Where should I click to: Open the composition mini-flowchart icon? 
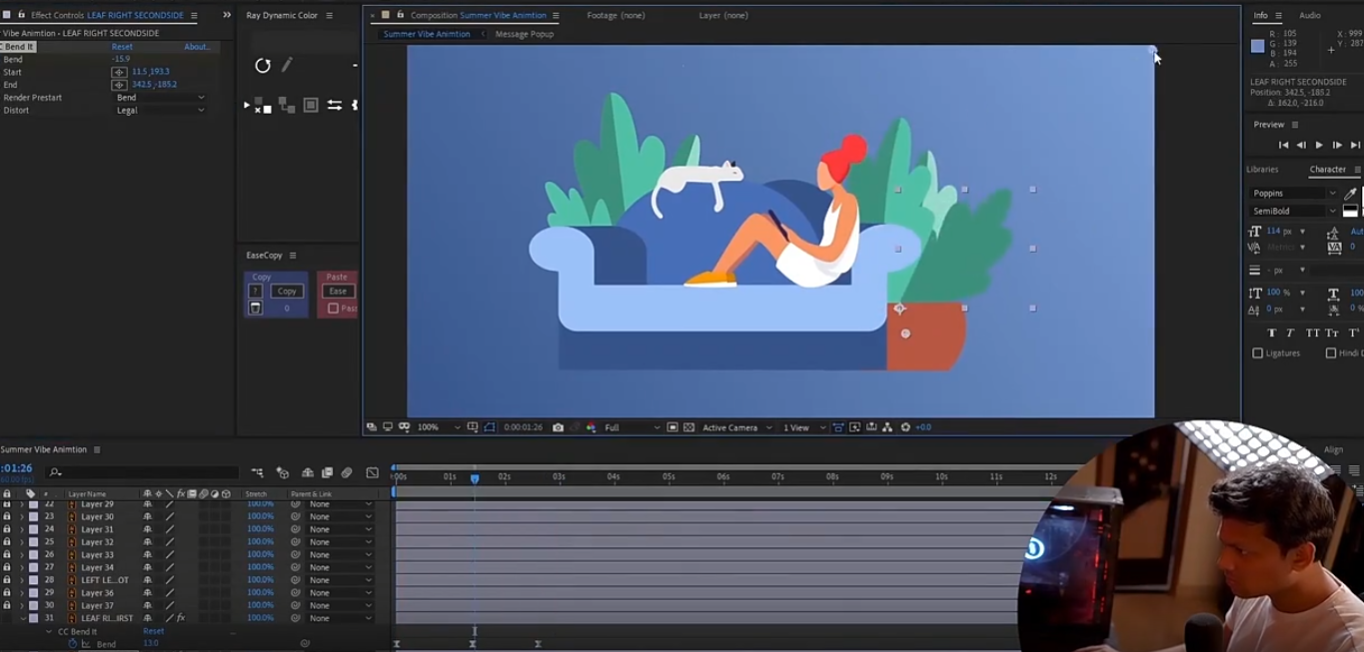tap(257, 473)
